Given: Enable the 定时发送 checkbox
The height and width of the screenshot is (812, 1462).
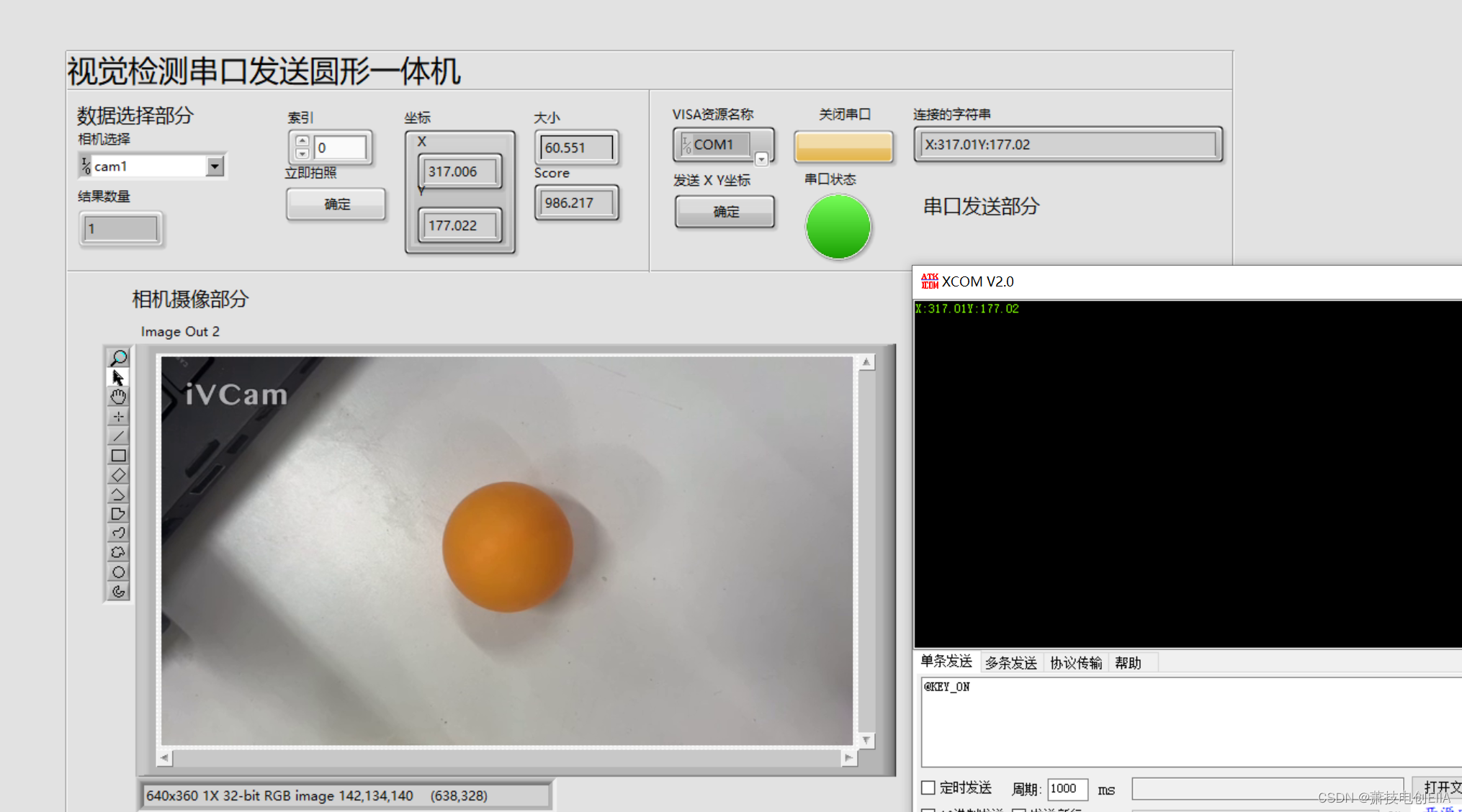Looking at the screenshot, I should click(928, 788).
